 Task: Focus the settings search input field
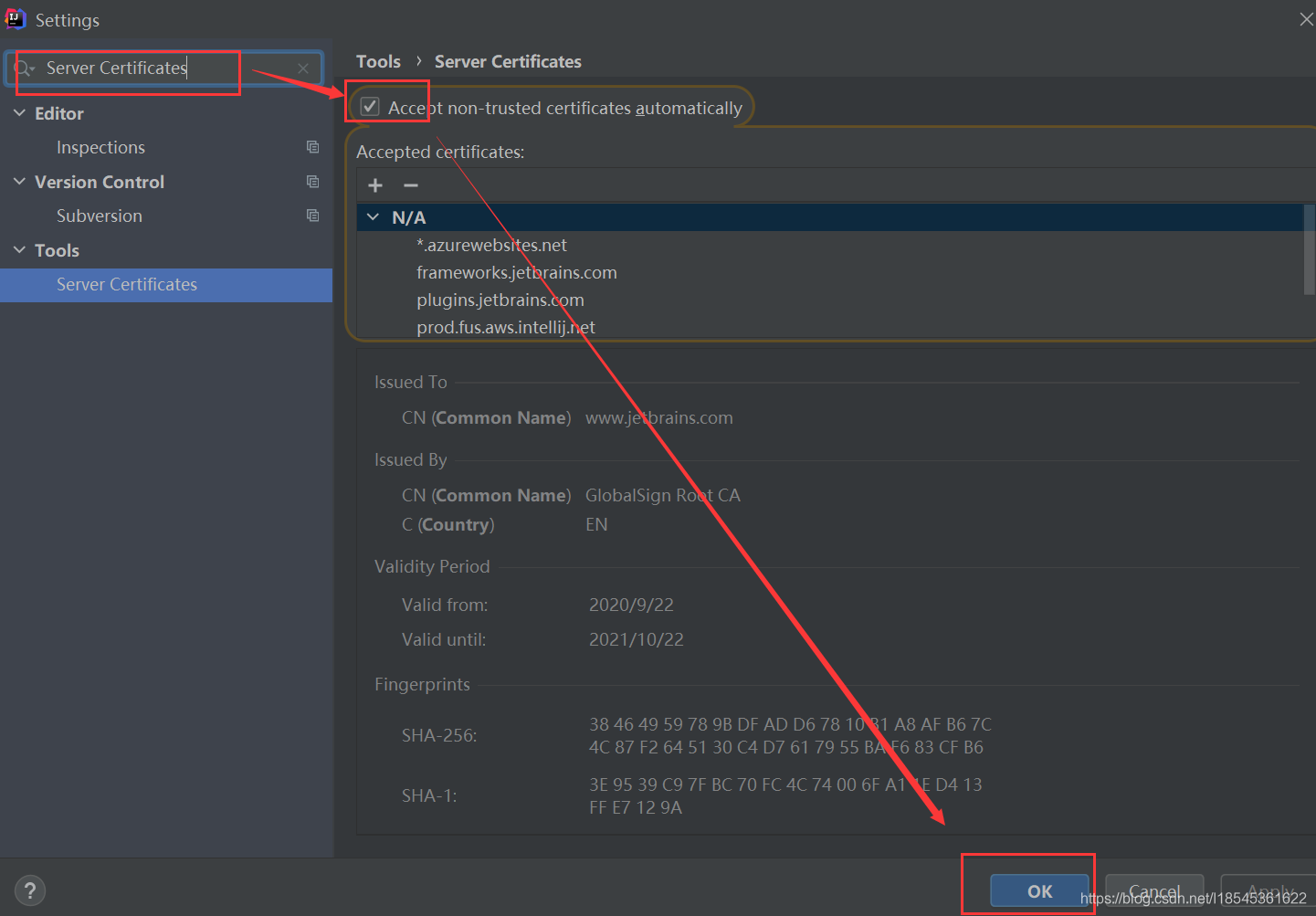(164, 68)
